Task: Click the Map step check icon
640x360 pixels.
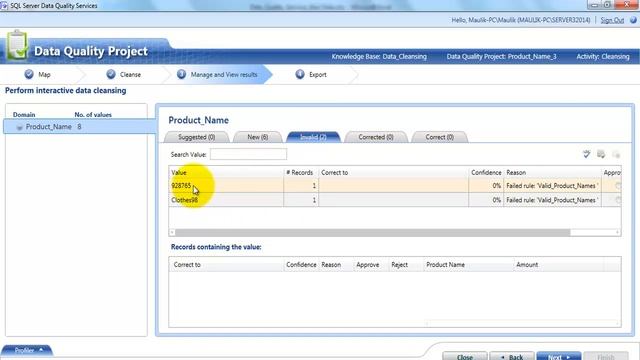Action: pos(29,74)
